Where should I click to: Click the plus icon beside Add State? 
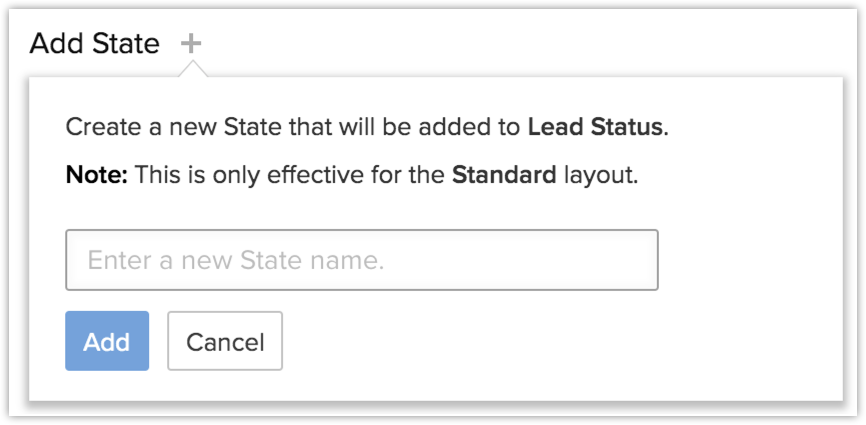[191, 43]
